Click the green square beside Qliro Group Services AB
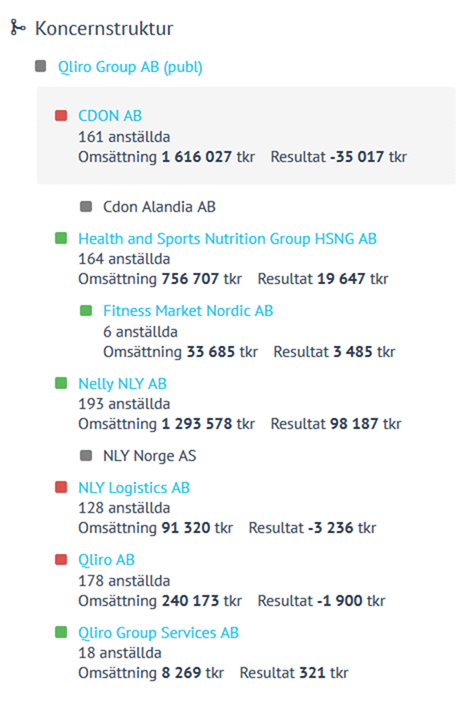The width and height of the screenshot is (456, 707). (61, 632)
